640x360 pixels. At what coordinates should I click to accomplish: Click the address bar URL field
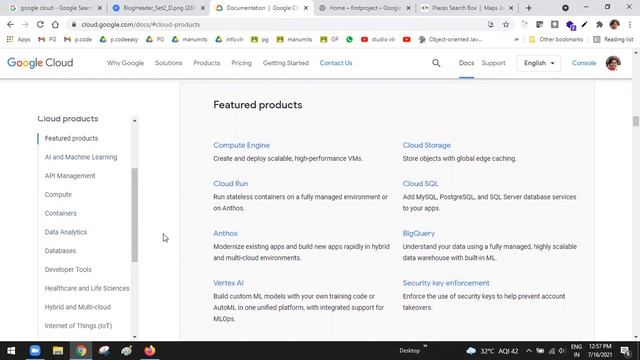coord(278,24)
